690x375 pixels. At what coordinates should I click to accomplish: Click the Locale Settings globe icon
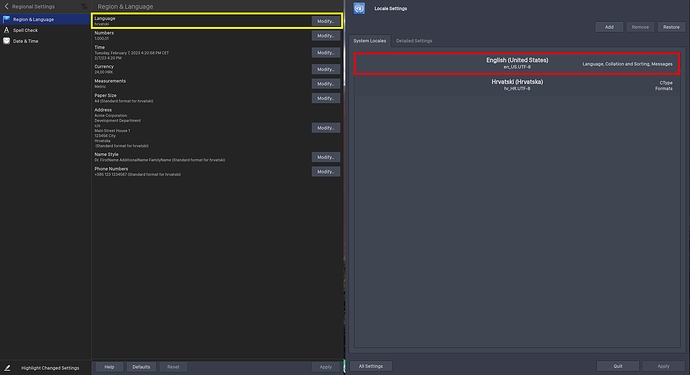point(359,8)
